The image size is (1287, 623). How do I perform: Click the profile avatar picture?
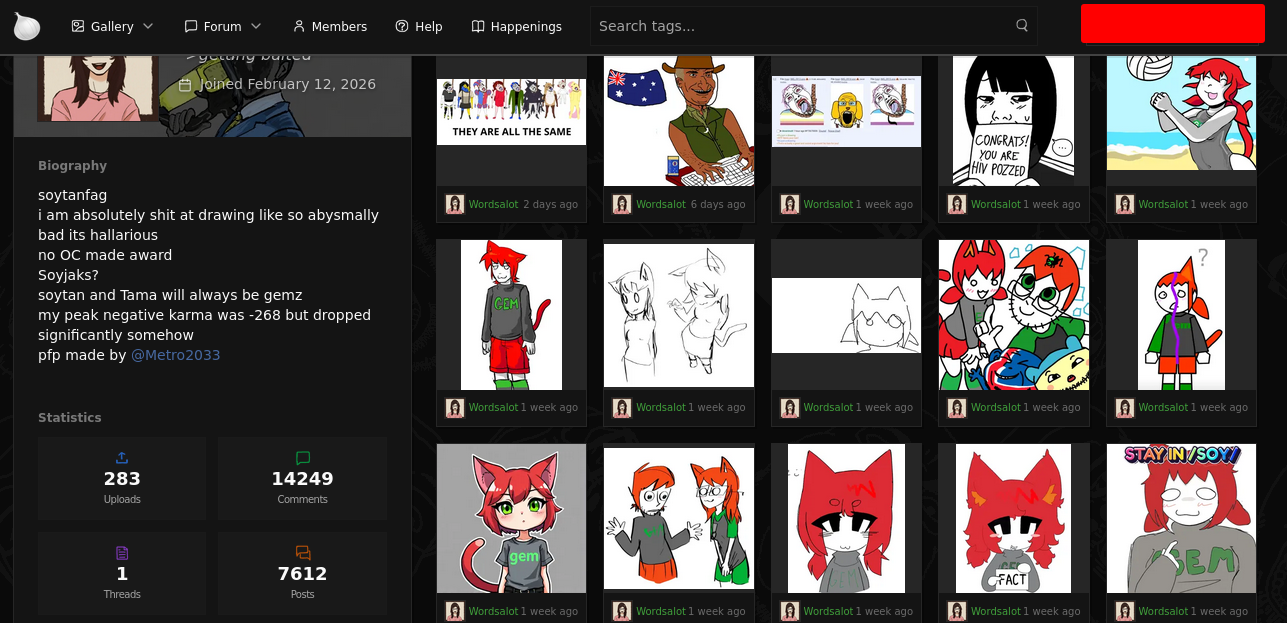(98, 88)
